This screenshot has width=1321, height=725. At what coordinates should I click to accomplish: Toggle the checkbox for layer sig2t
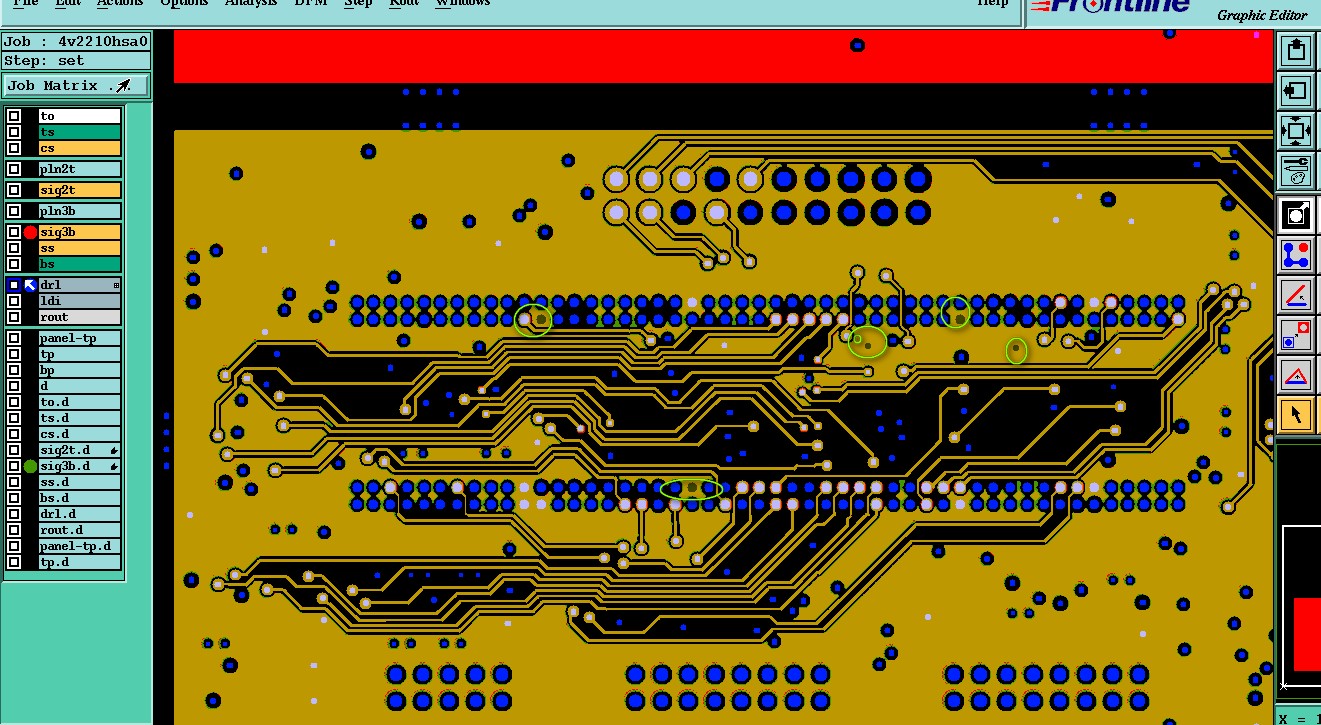[x=14, y=190]
